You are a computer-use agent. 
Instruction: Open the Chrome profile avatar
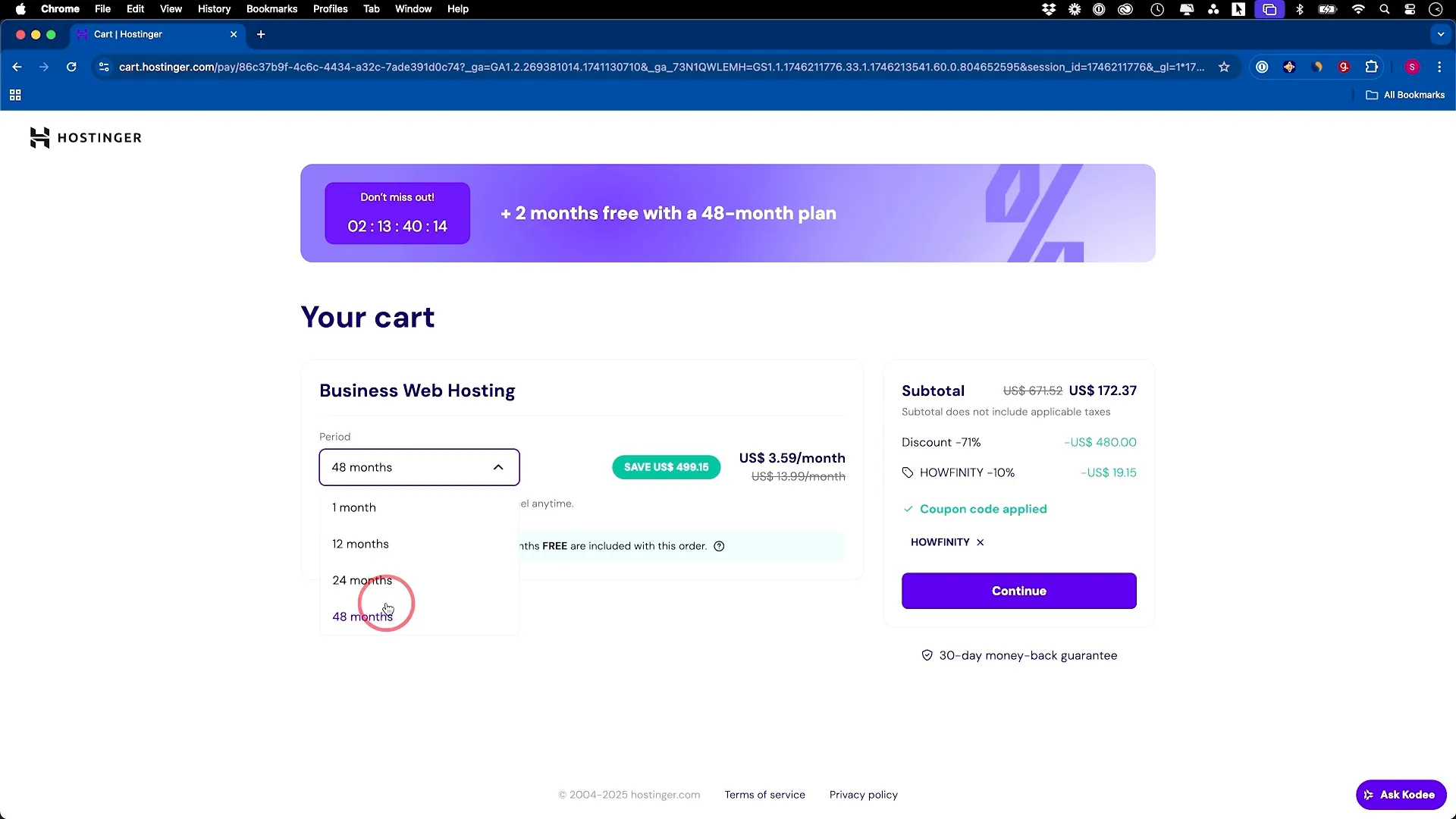click(1412, 67)
